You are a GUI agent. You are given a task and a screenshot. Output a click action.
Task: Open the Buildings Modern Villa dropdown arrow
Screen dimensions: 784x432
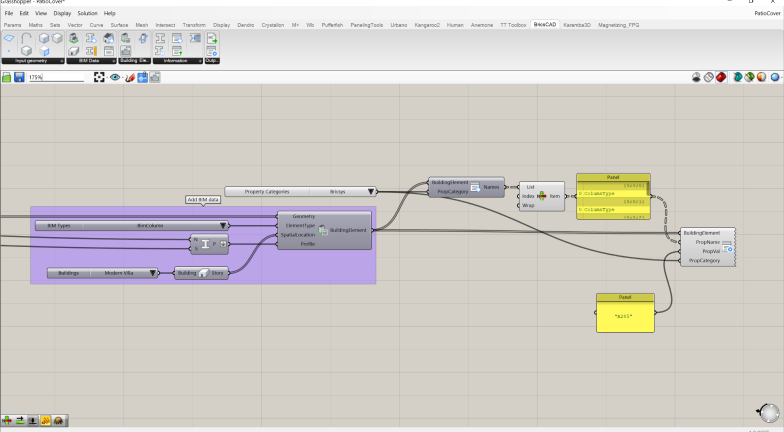pos(152,273)
